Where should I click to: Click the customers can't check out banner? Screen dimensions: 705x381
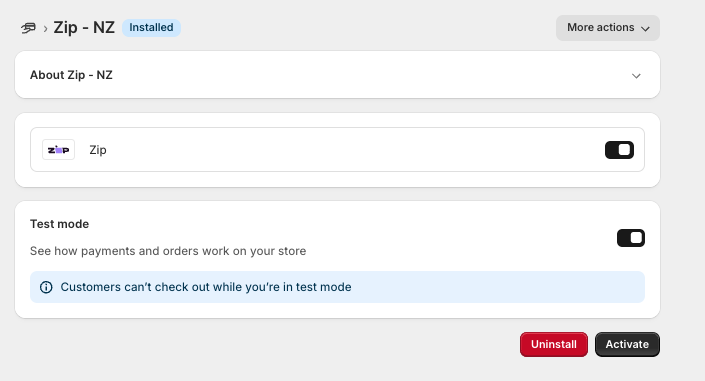[337, 287]
